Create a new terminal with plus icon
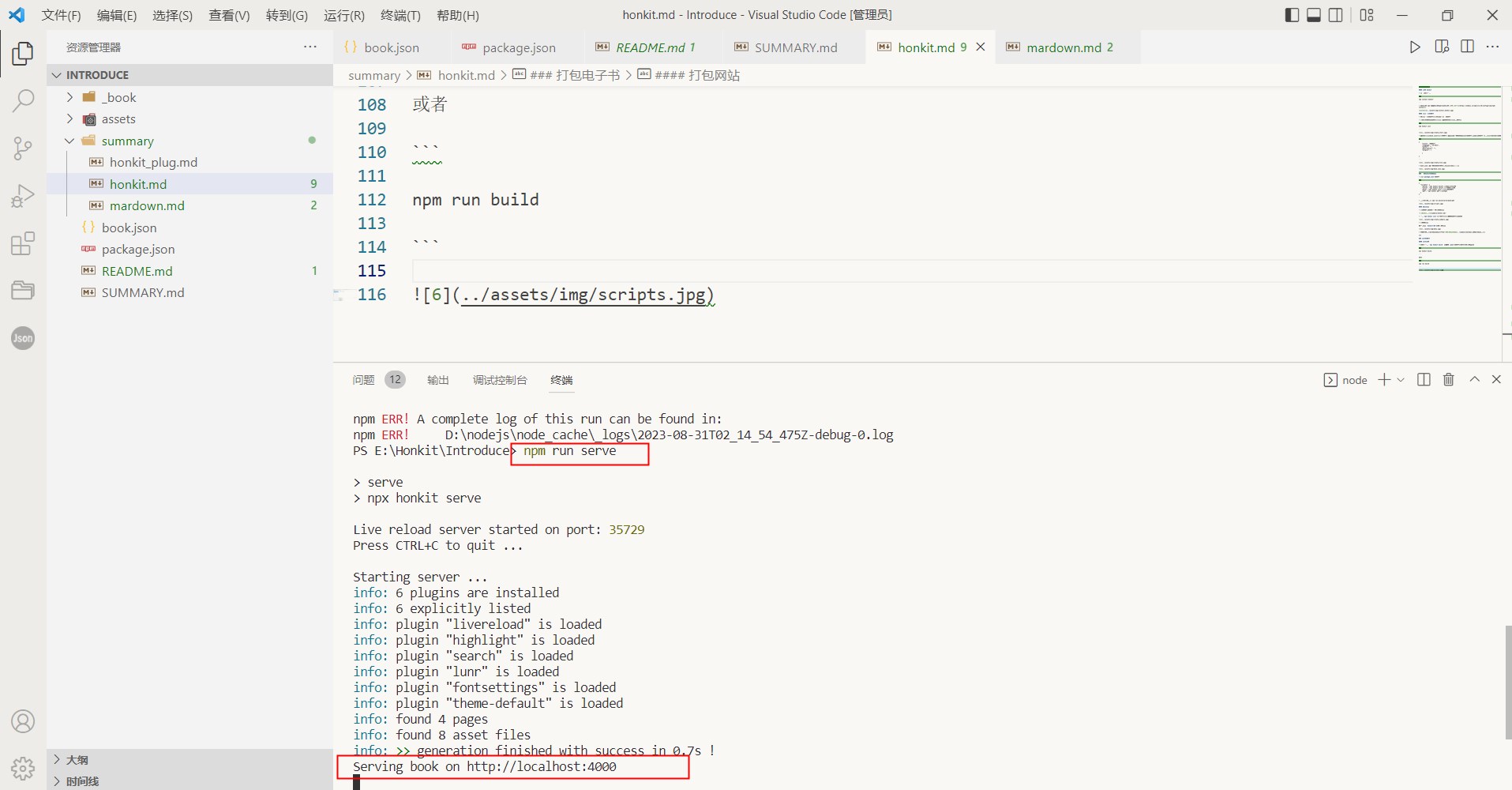Image resolution: width=1512 pixels, height=790 pixels. pos(1384,380)
